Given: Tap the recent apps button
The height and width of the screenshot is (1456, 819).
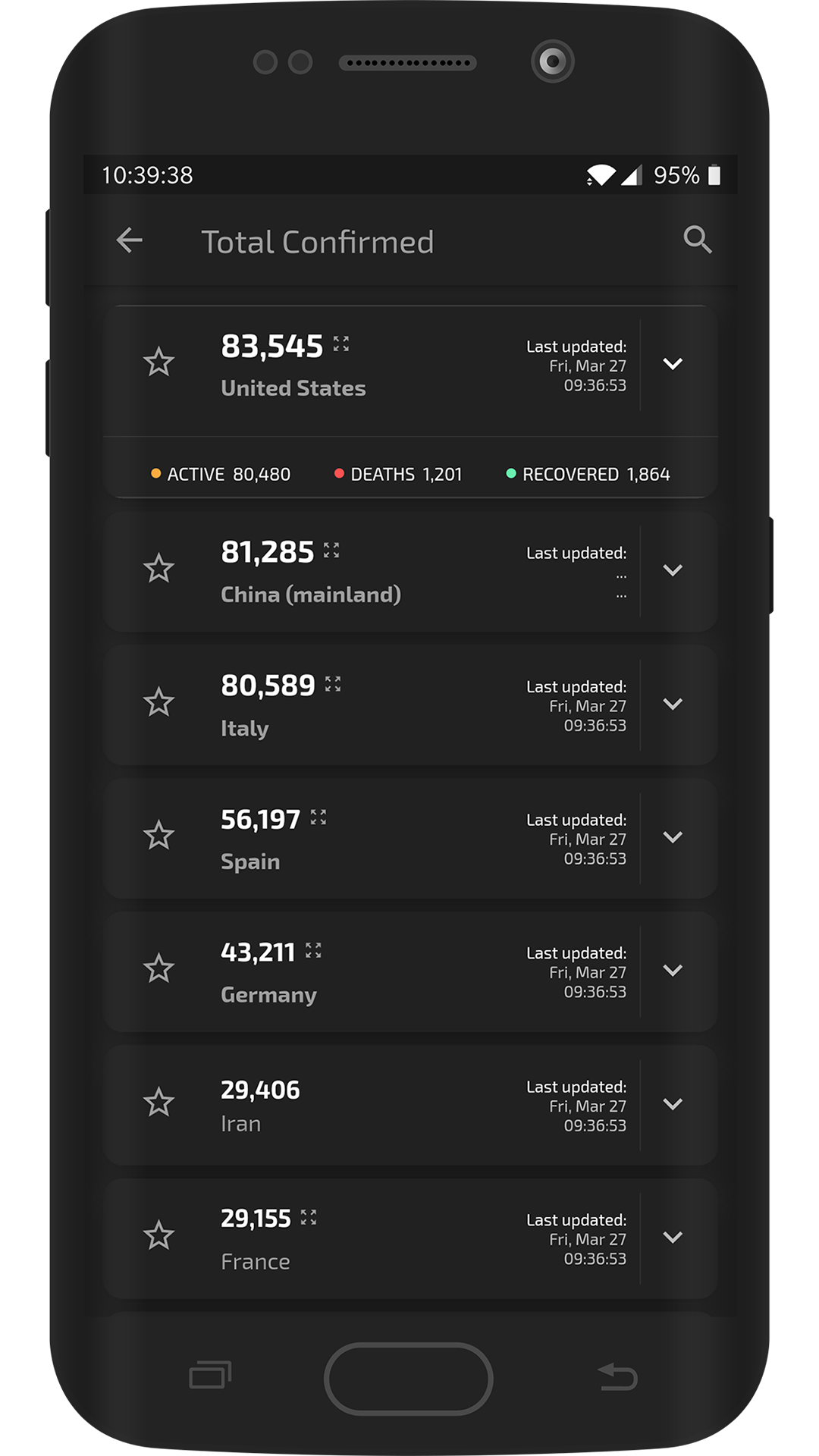Looking at the screenshot, I should click(210, 1375).
